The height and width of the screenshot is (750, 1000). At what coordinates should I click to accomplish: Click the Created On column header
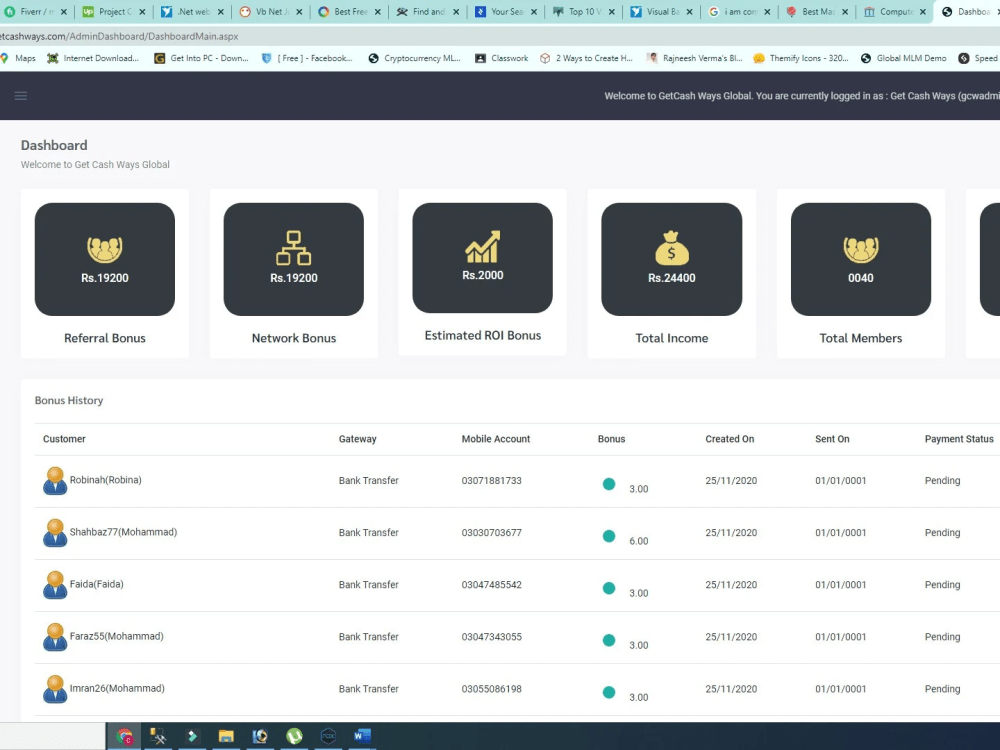coord(730,439)
